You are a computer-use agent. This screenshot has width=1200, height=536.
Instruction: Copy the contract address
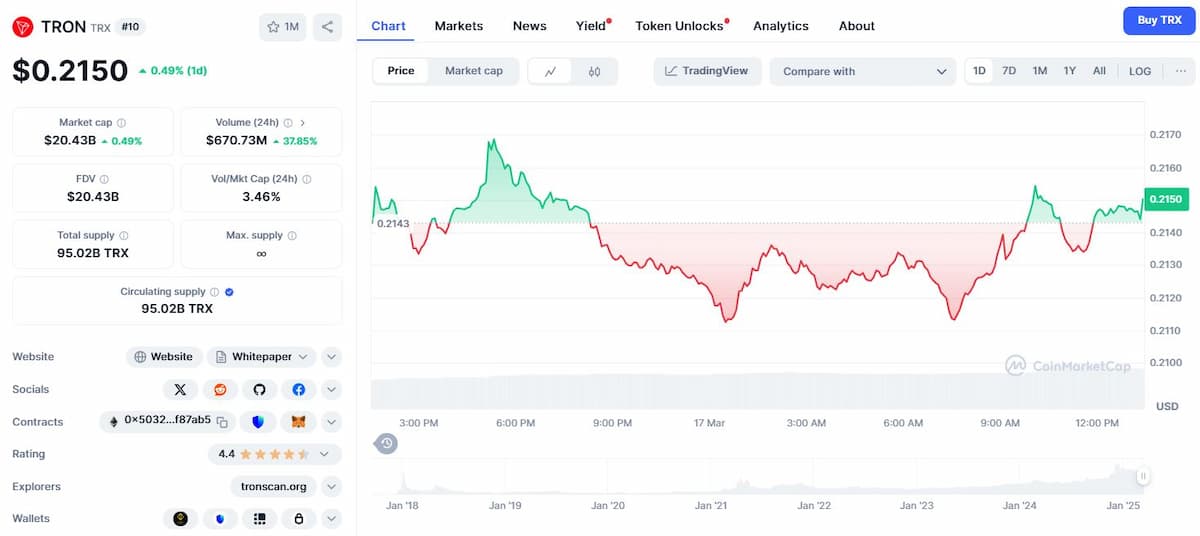pyautogui.click(x=223, y=422)
